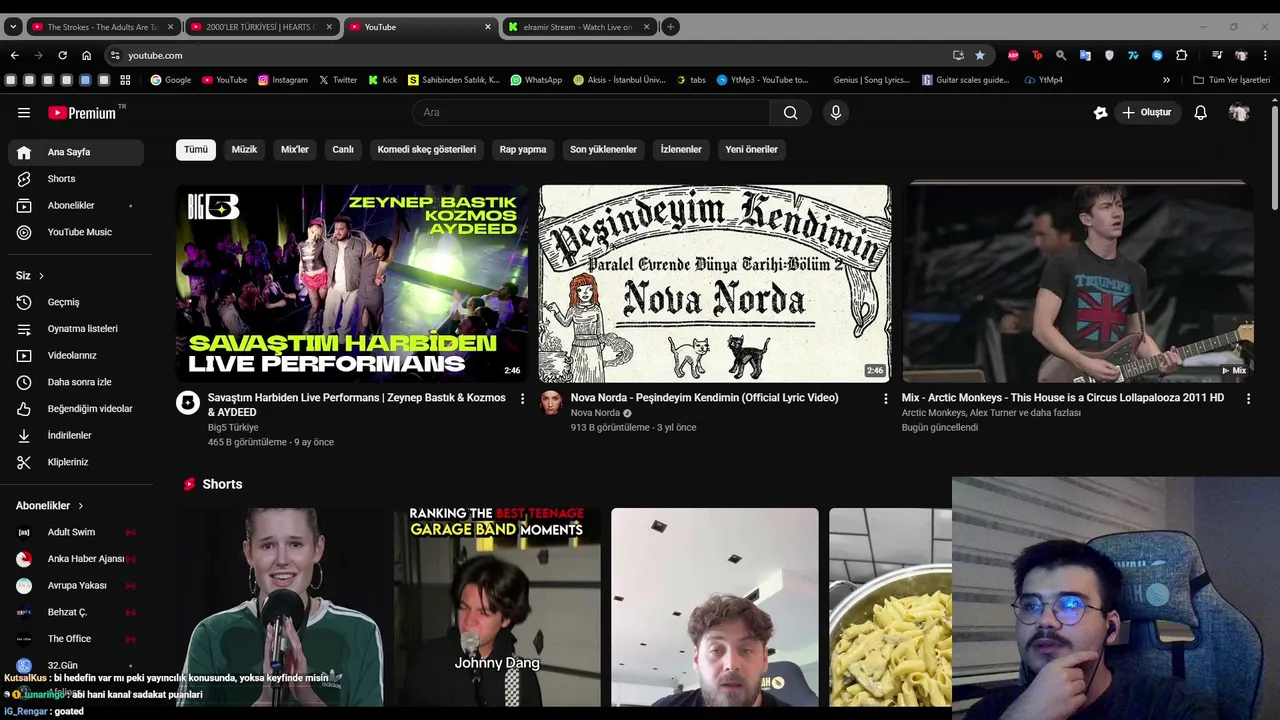The height and width of the screenshot is (720, 1280).
Task: Select the Canlı filter chip
Action: pyautogui.click(x=343, y=149)
